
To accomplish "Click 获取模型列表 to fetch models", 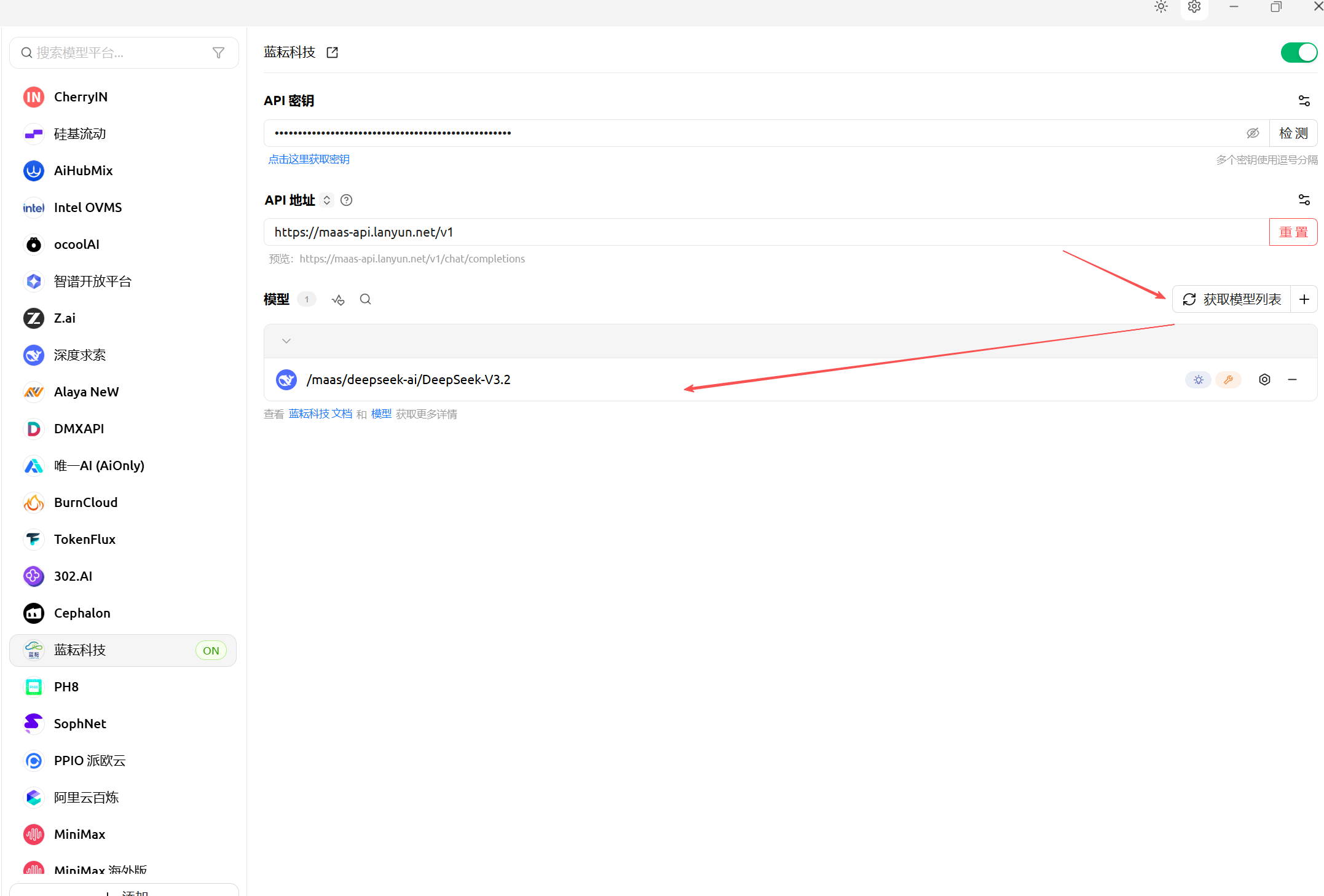I will [x=1232, y=299].
